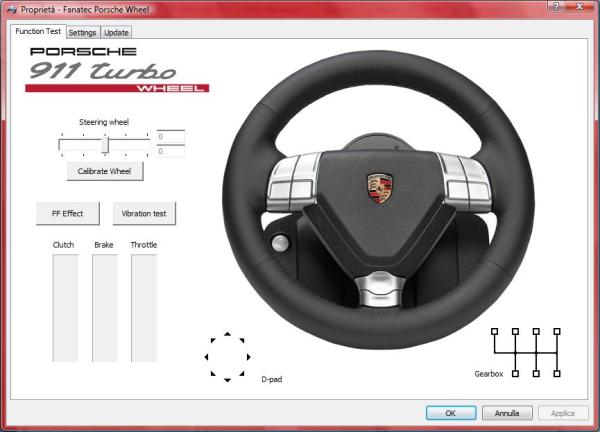Click the 'Brake' label

coord(104,245)
